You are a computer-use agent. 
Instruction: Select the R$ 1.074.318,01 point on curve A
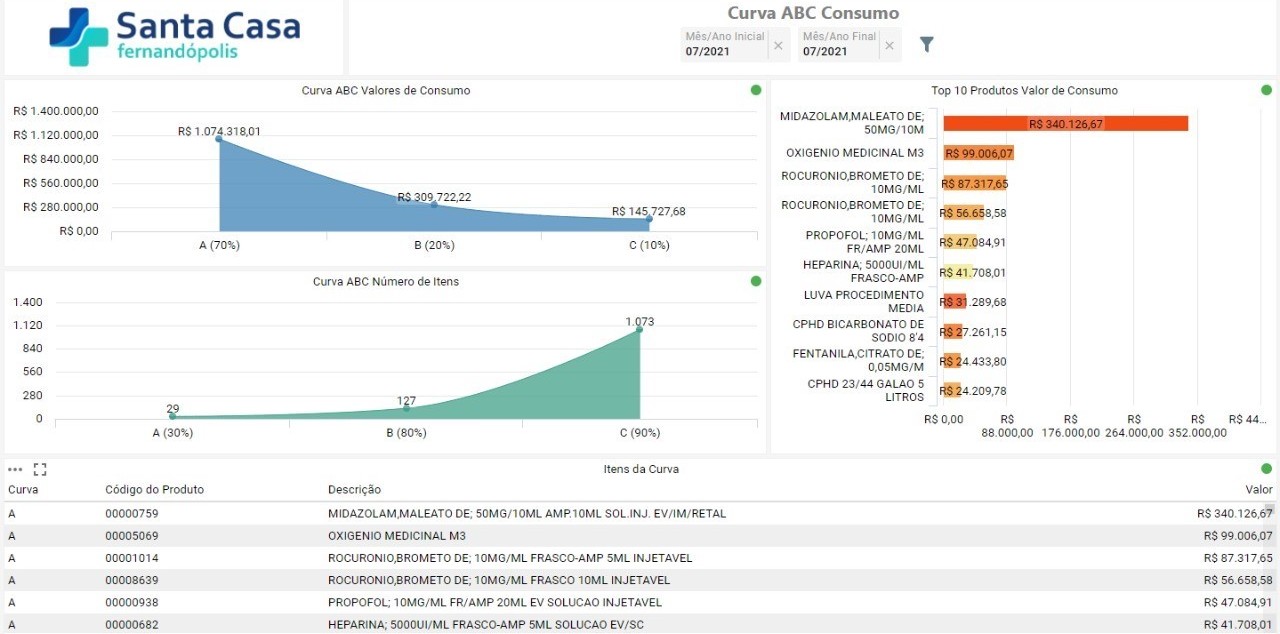[x=219, y=139]
